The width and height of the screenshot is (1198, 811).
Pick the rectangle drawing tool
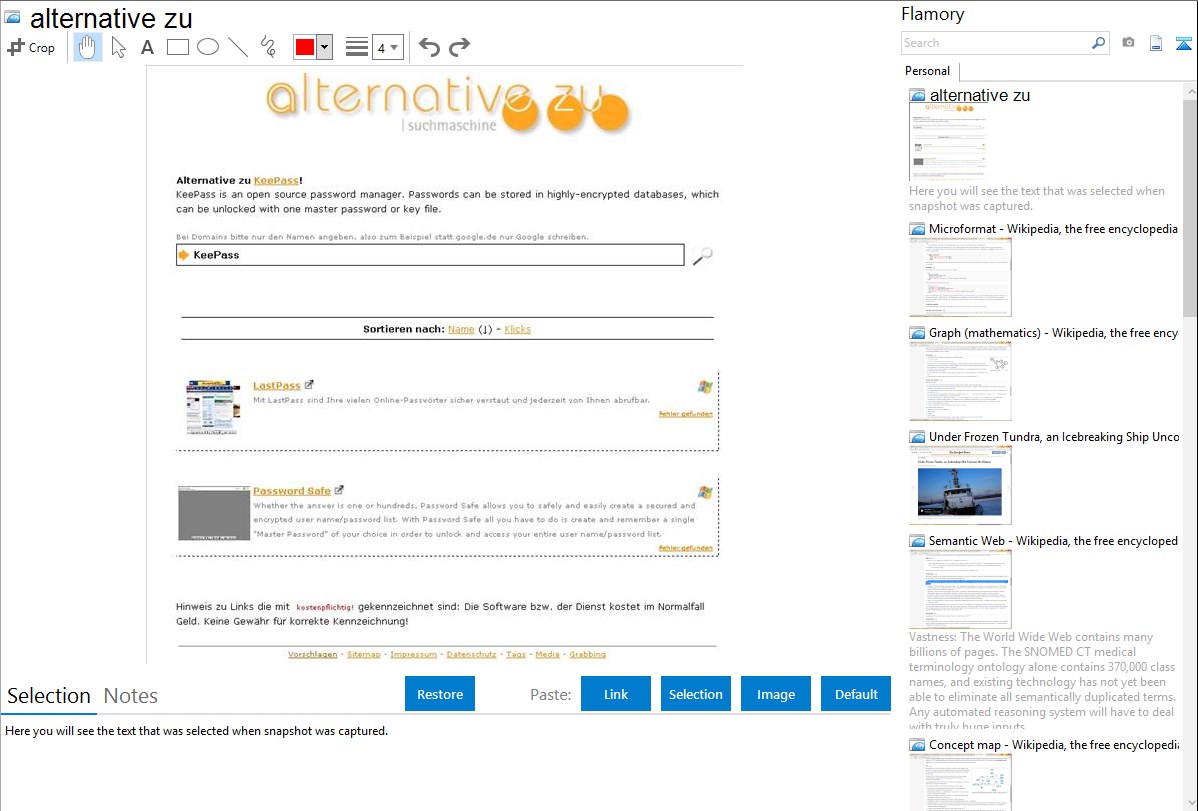pos(177,47)
